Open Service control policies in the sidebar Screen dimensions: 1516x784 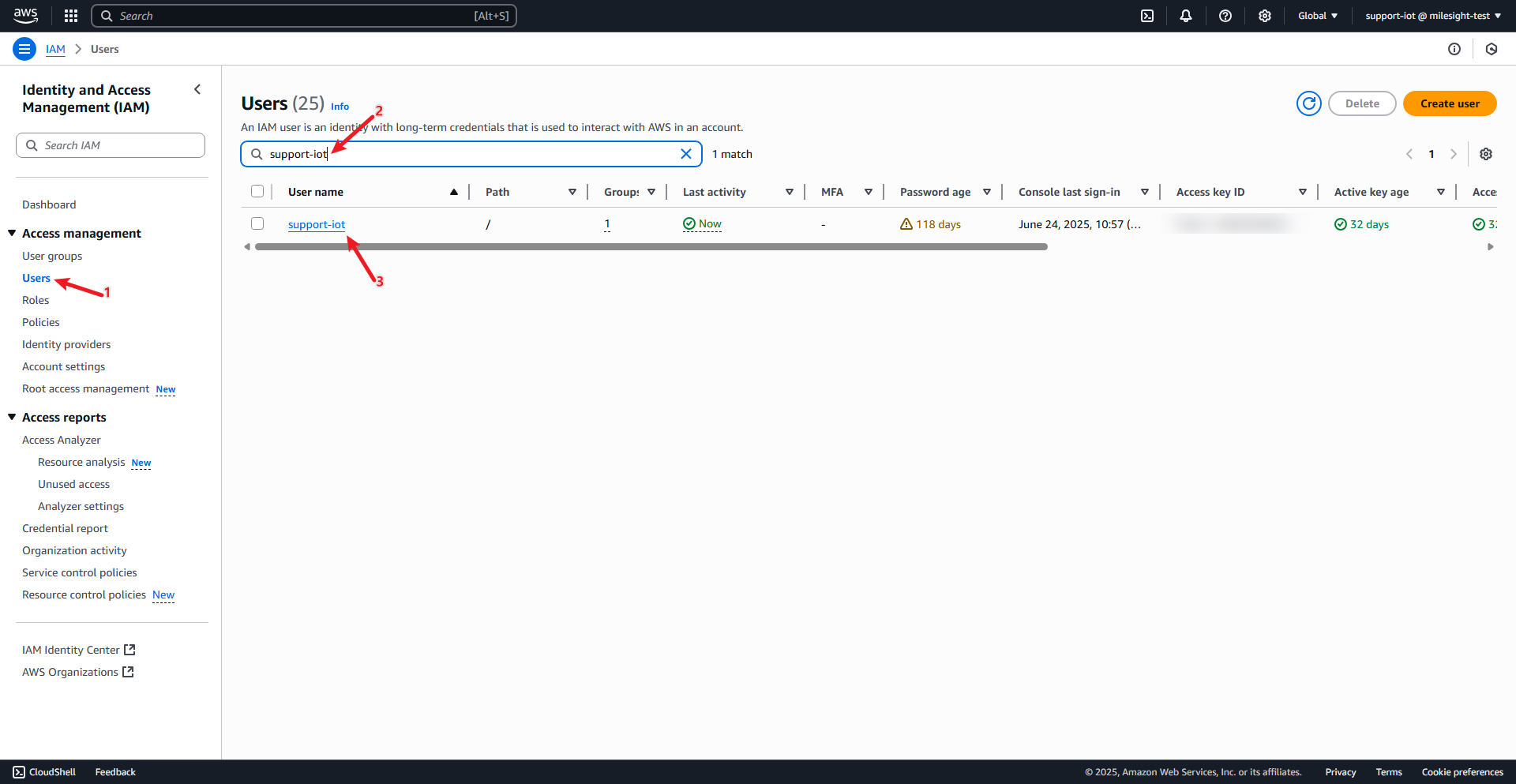click(79, 572)
